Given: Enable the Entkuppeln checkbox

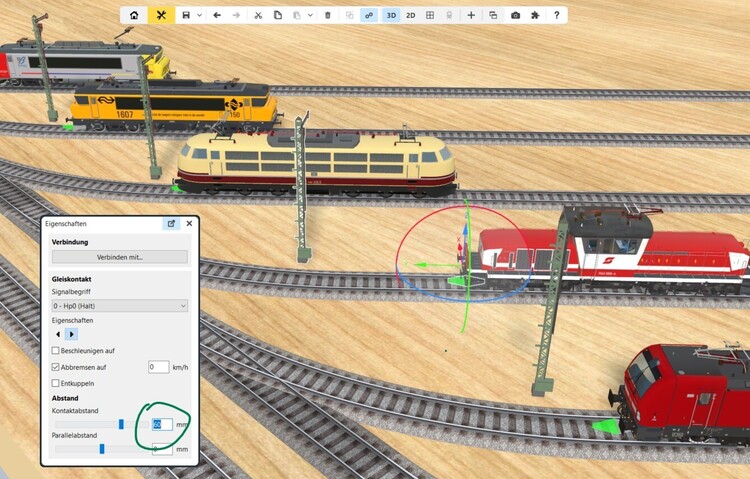Looking at the screenshot, I should 55,383.
